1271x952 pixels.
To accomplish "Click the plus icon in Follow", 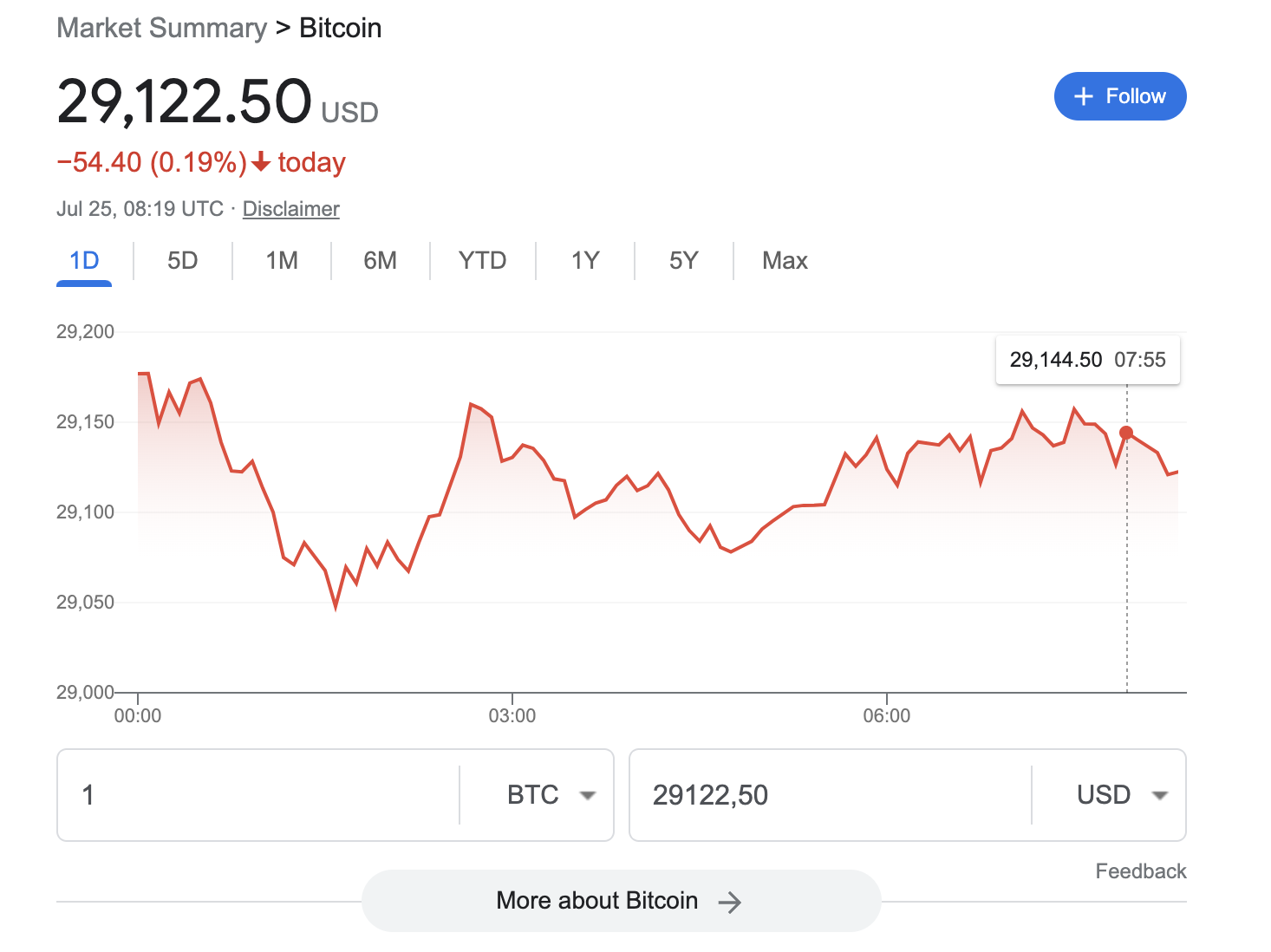I will [x=1083, y=96].
